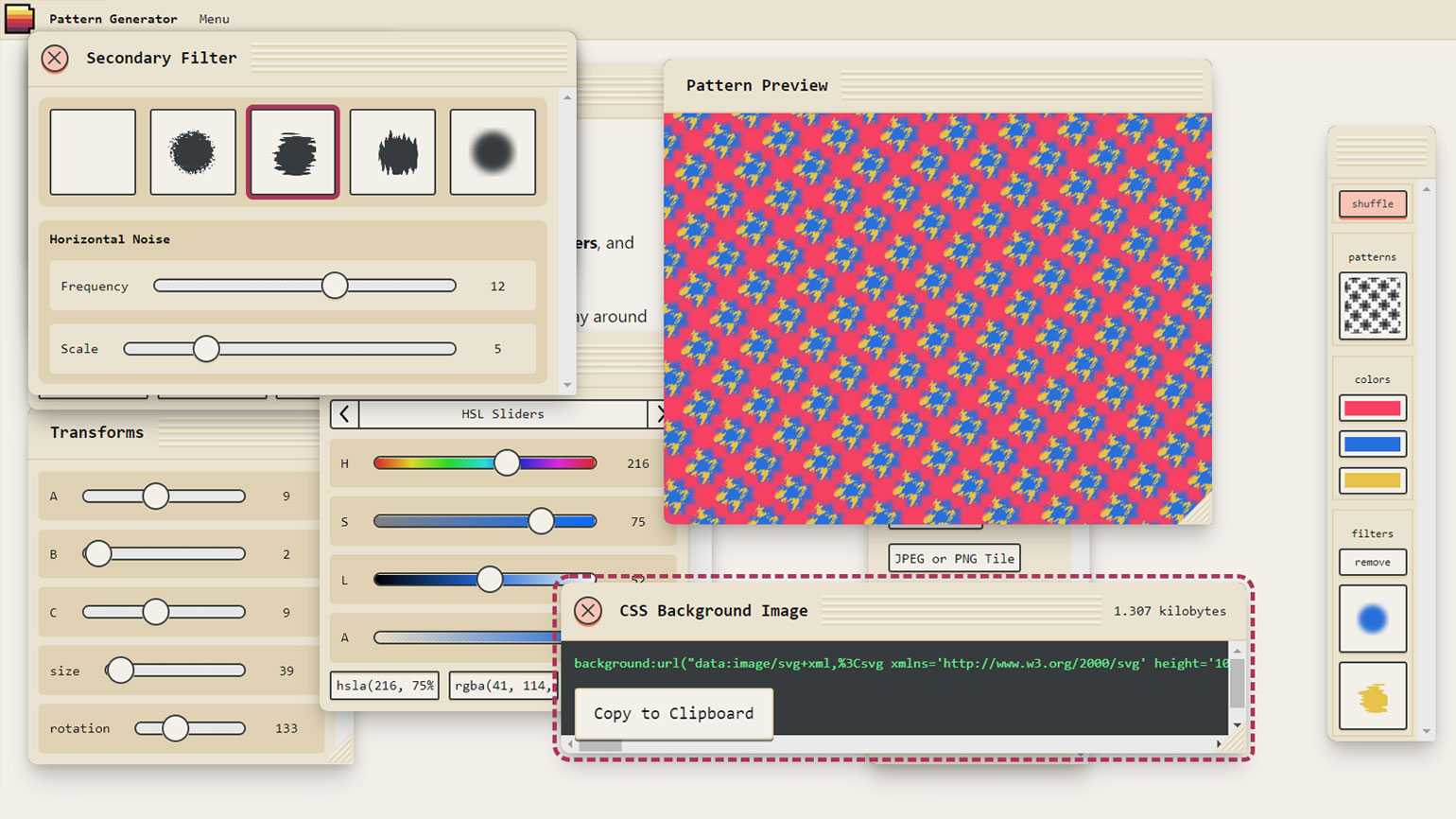Click Copy to Clipboard button
The image size is (1456, 819).
tap(673, 713)
